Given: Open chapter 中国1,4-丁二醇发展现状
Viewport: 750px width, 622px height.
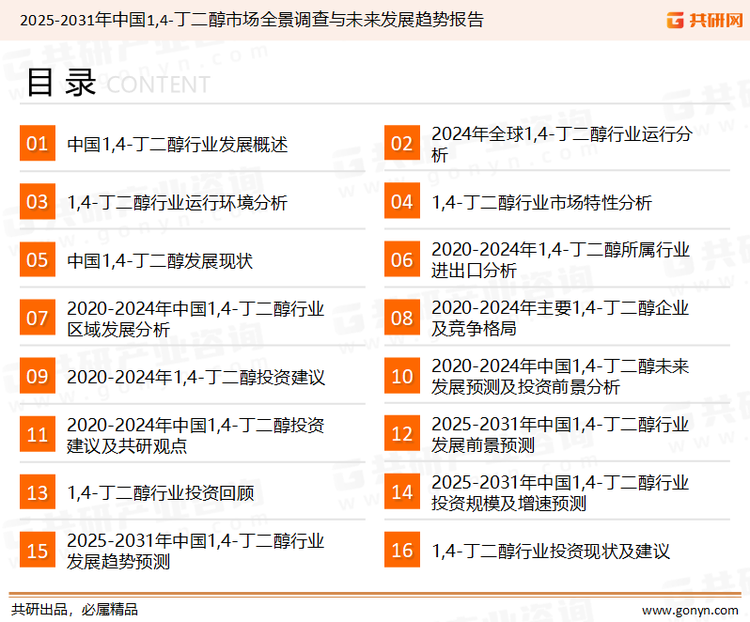Looking at the screenshot, I should pyautogui.click(x=160, y=261).
